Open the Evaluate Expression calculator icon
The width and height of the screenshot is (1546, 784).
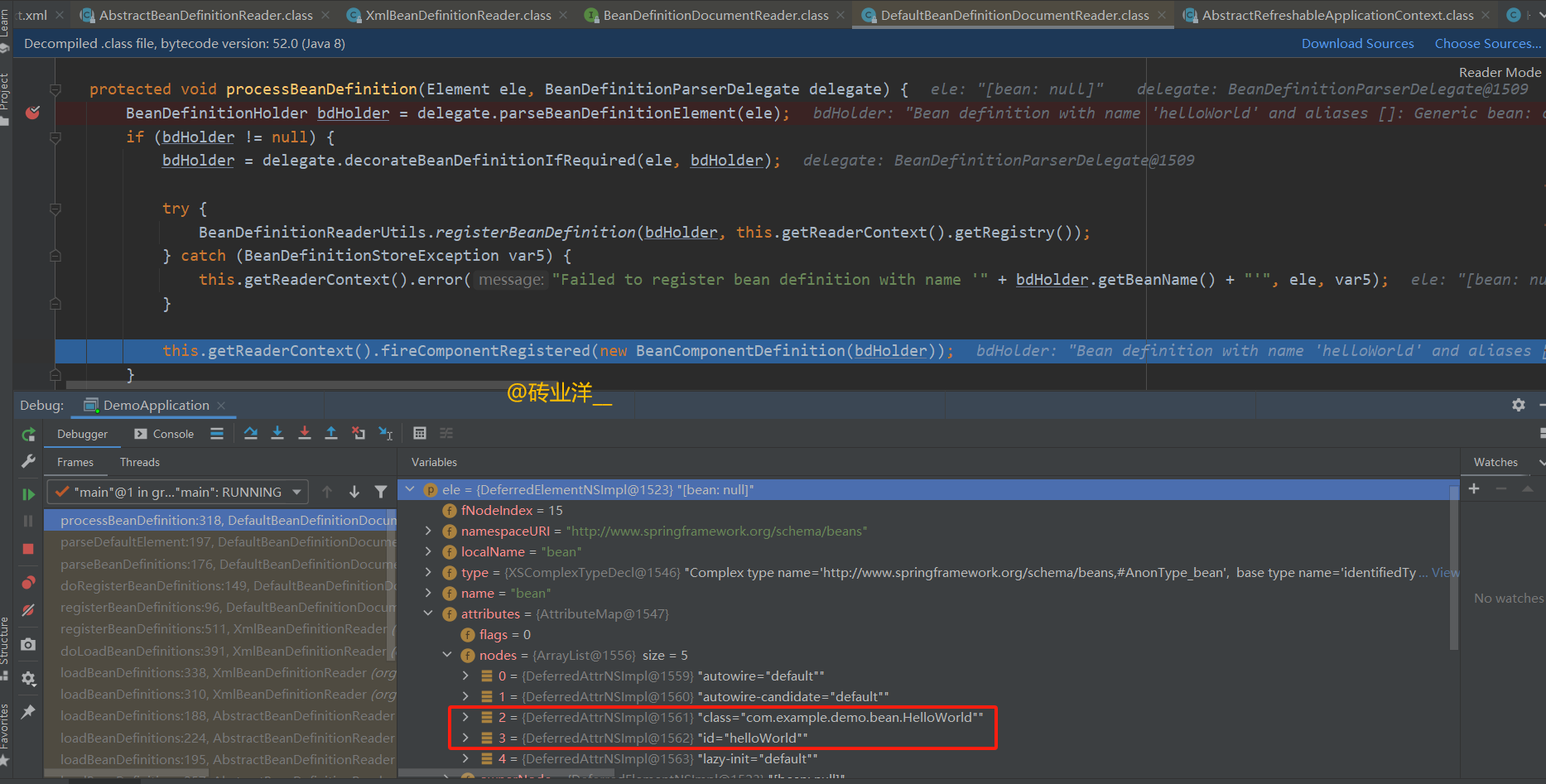coord(420,433)
